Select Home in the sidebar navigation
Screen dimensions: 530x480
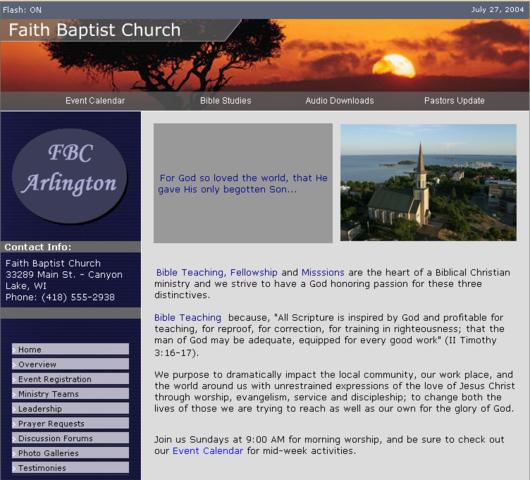(x=70, y=349)
